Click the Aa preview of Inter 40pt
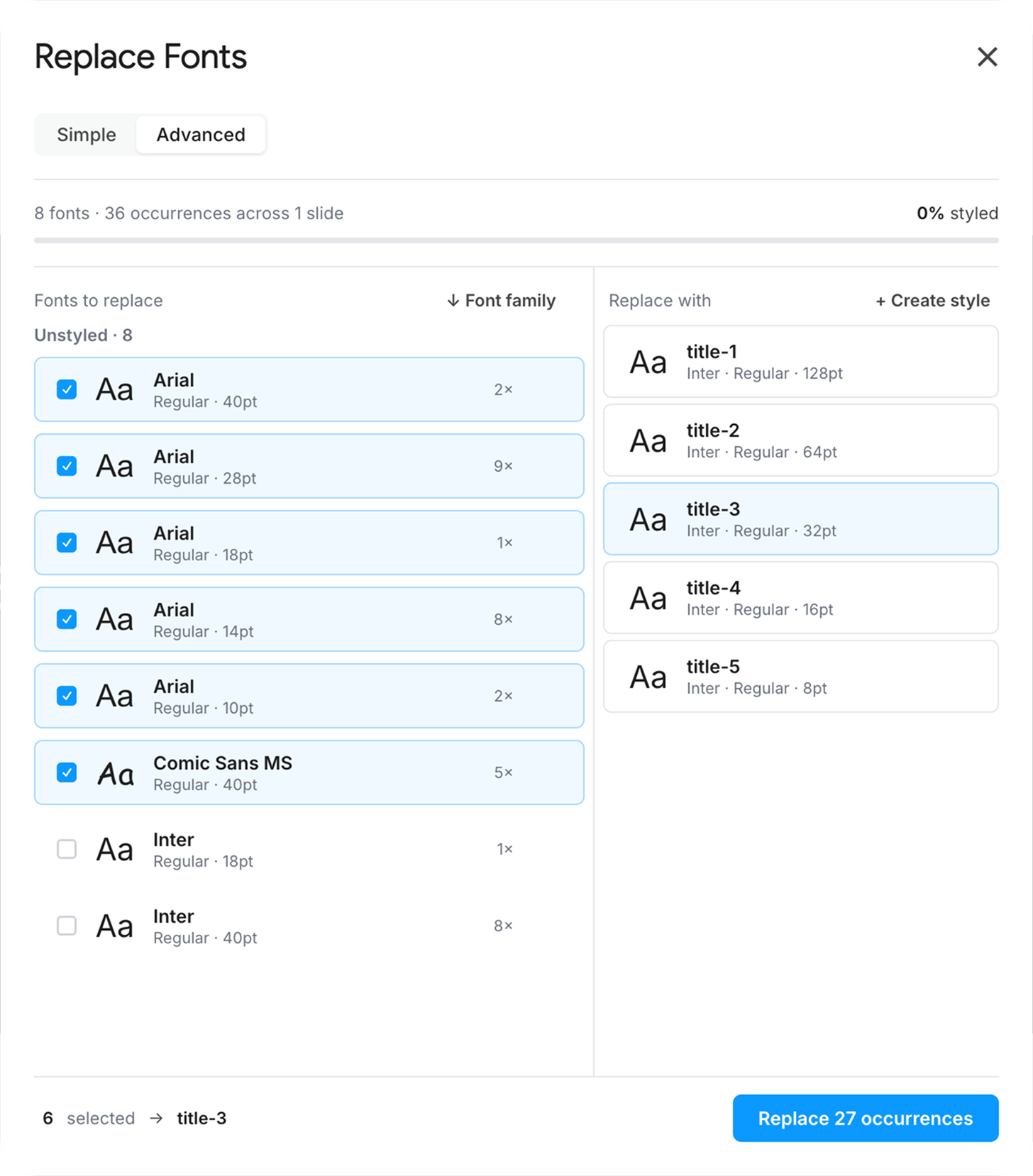This screenshot has height=1176, width=1033. pos(115,926)
